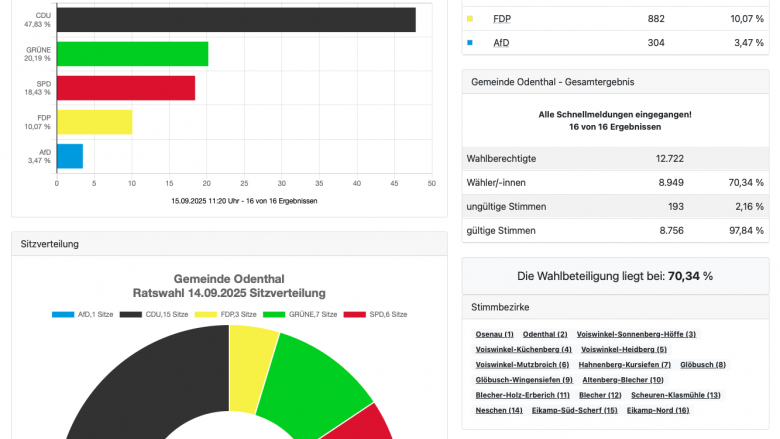Toggle FDP,3 Sitze legend entry

[225, 314]
